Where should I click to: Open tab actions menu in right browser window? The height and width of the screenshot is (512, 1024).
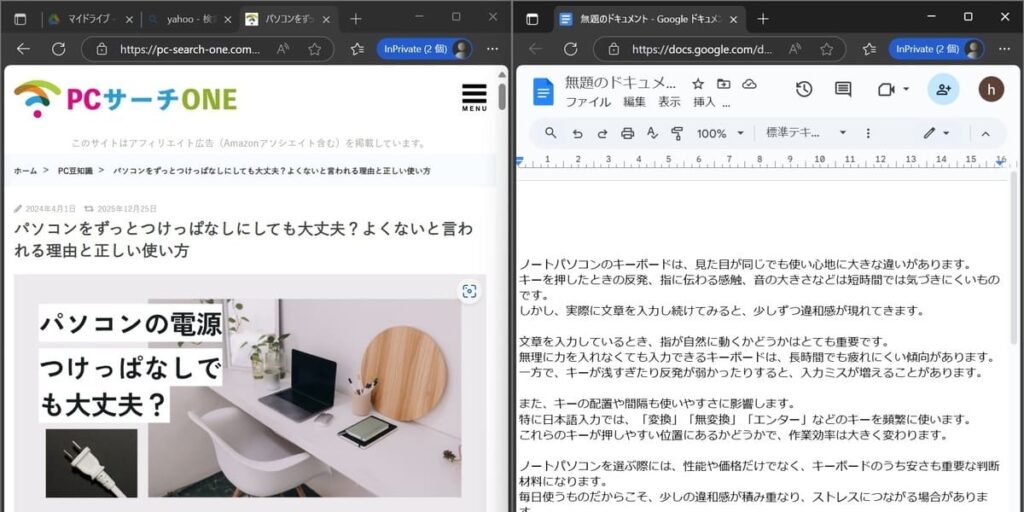532,19
